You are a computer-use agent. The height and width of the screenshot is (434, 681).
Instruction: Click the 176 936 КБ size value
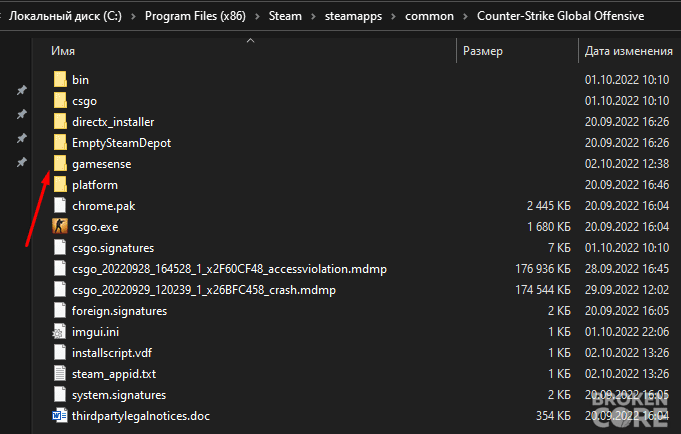543,269
